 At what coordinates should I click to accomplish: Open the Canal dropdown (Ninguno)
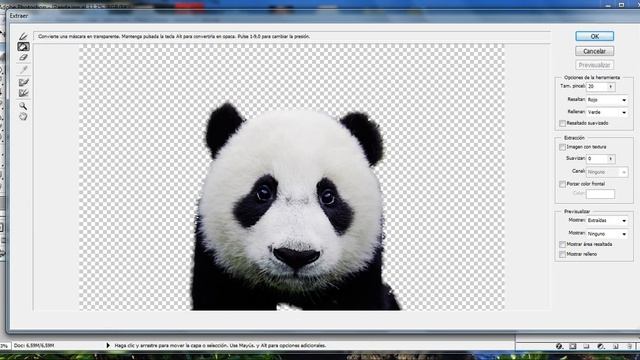[x=607, y=172]
